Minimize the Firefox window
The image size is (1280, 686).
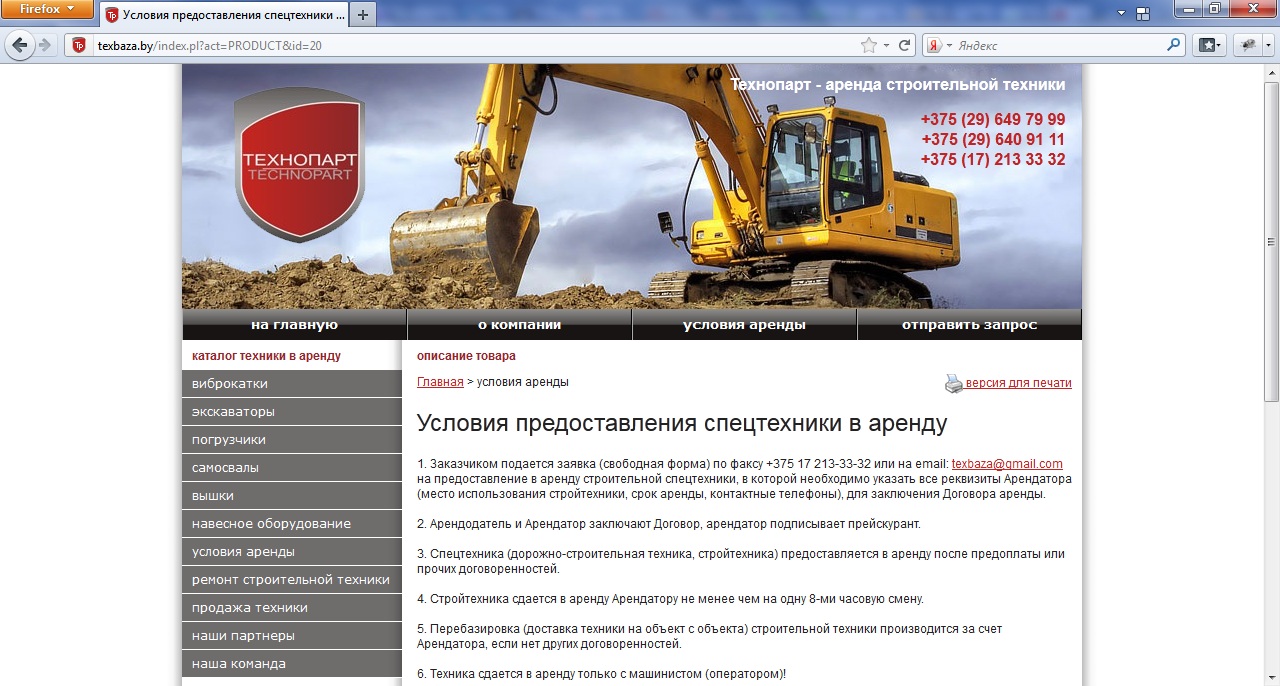[1187, 9]
